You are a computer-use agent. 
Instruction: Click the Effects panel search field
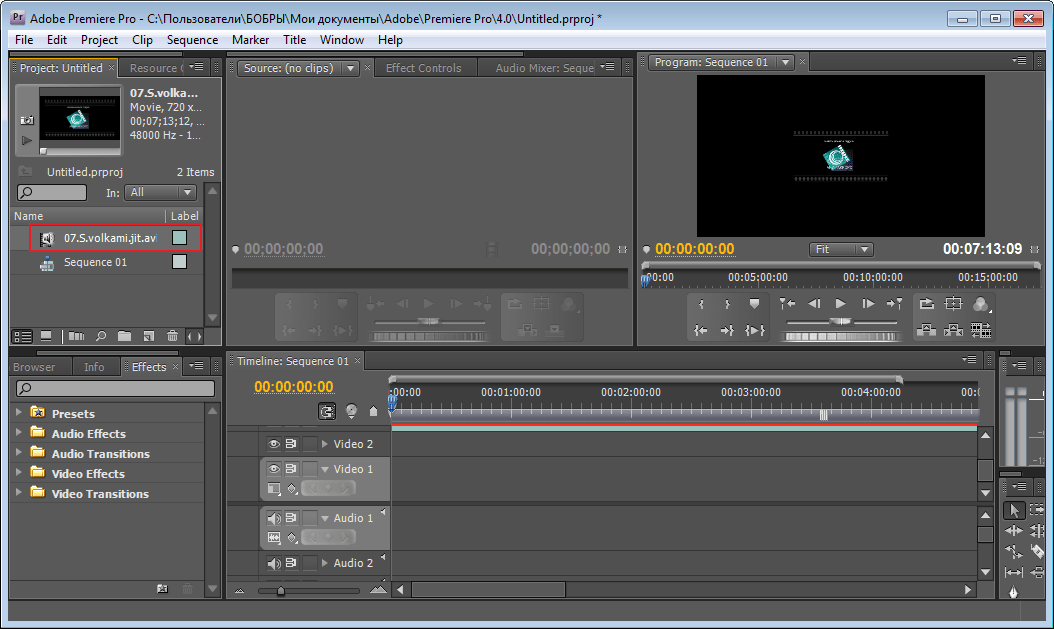116,388
